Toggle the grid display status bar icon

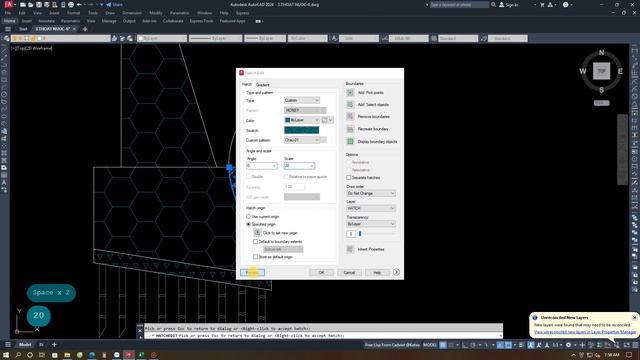click(x=443, y=345)
